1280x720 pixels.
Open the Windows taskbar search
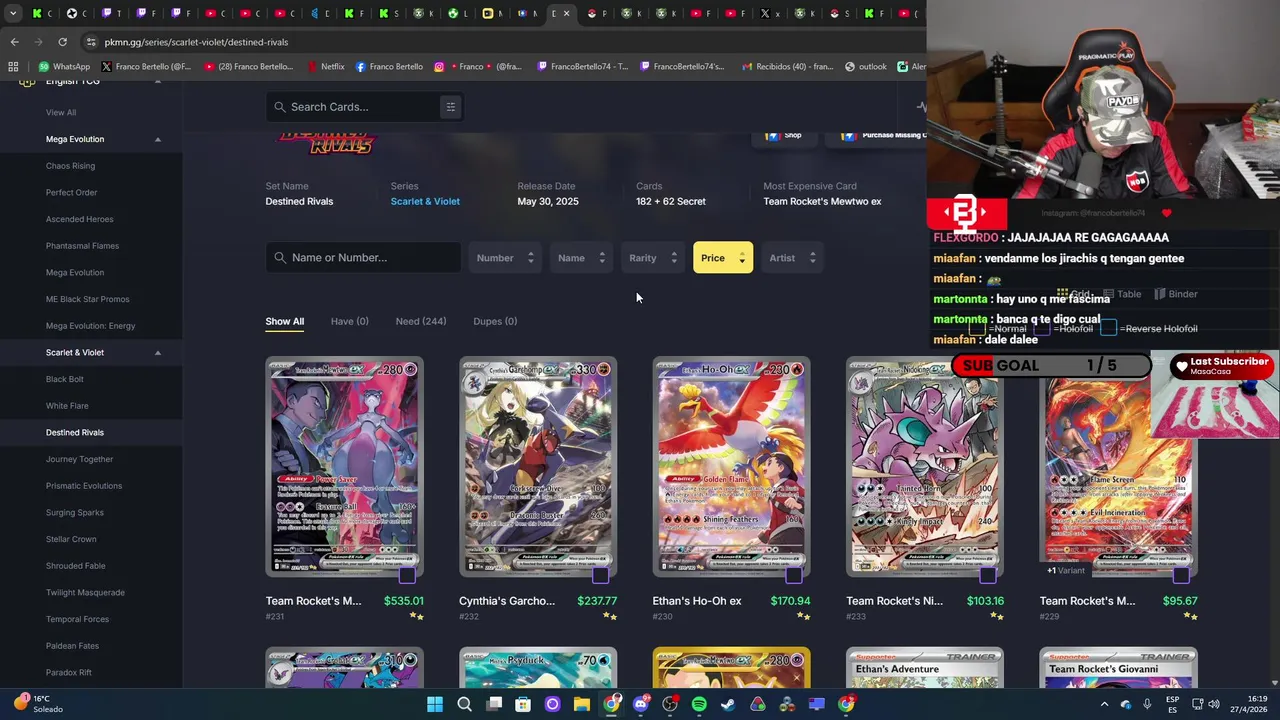point(464,704)
